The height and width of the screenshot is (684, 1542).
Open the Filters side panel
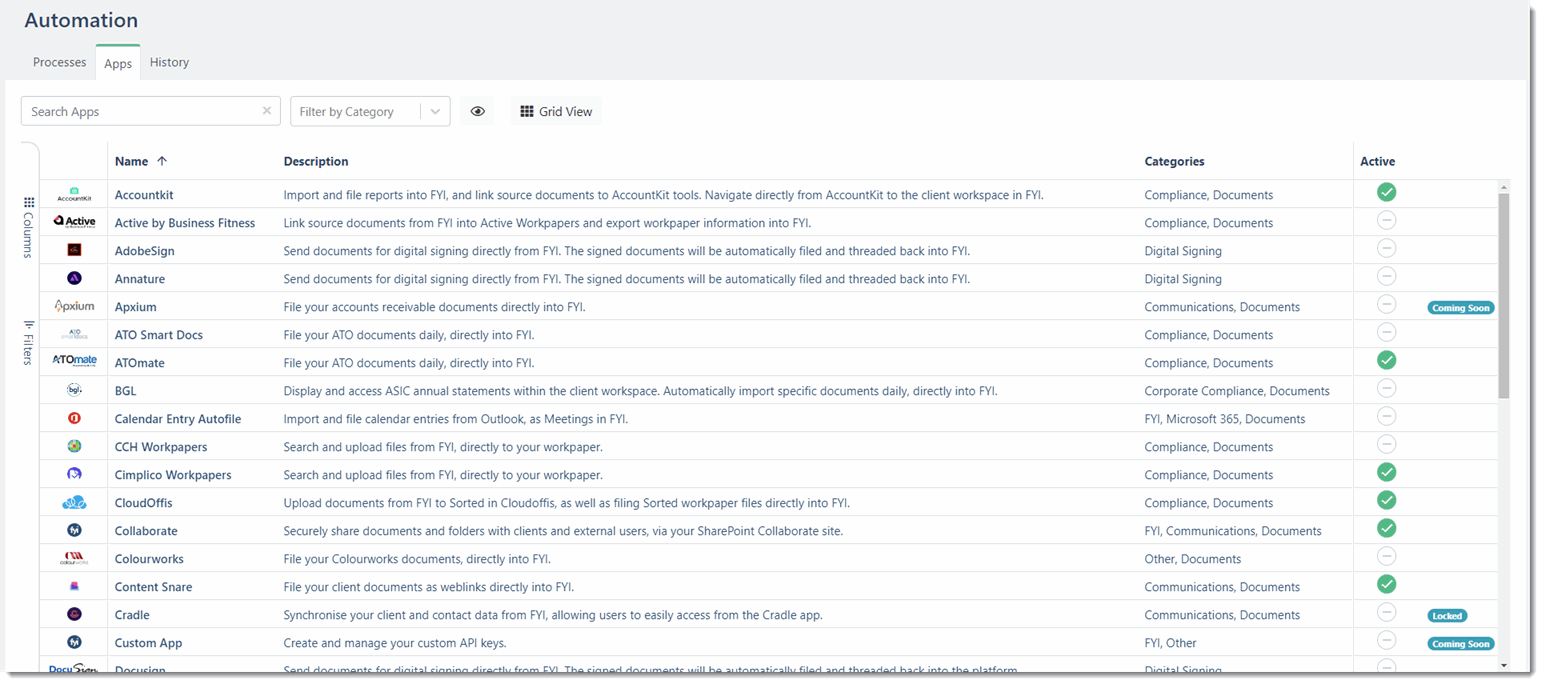[x=28, y=343]
